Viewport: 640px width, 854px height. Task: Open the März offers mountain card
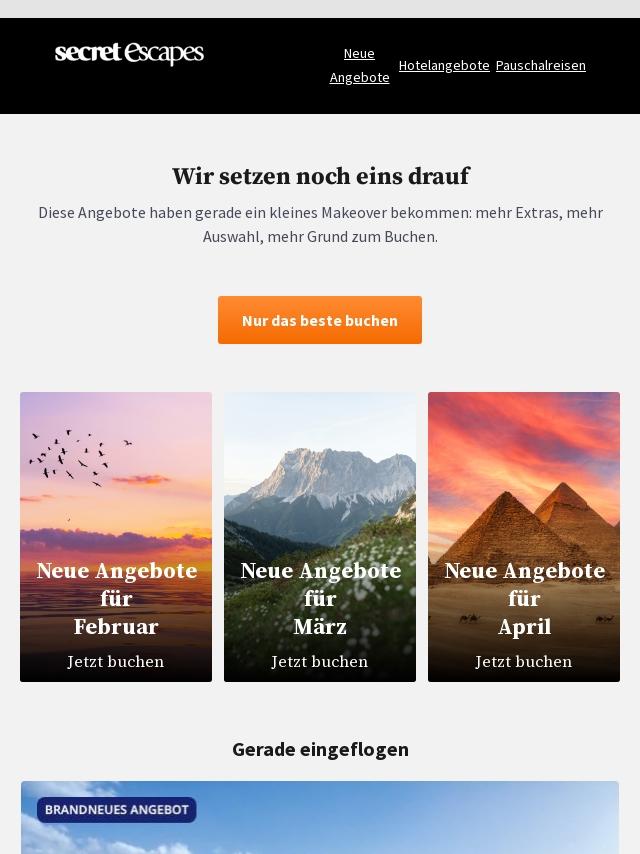[x=320, y=536]
